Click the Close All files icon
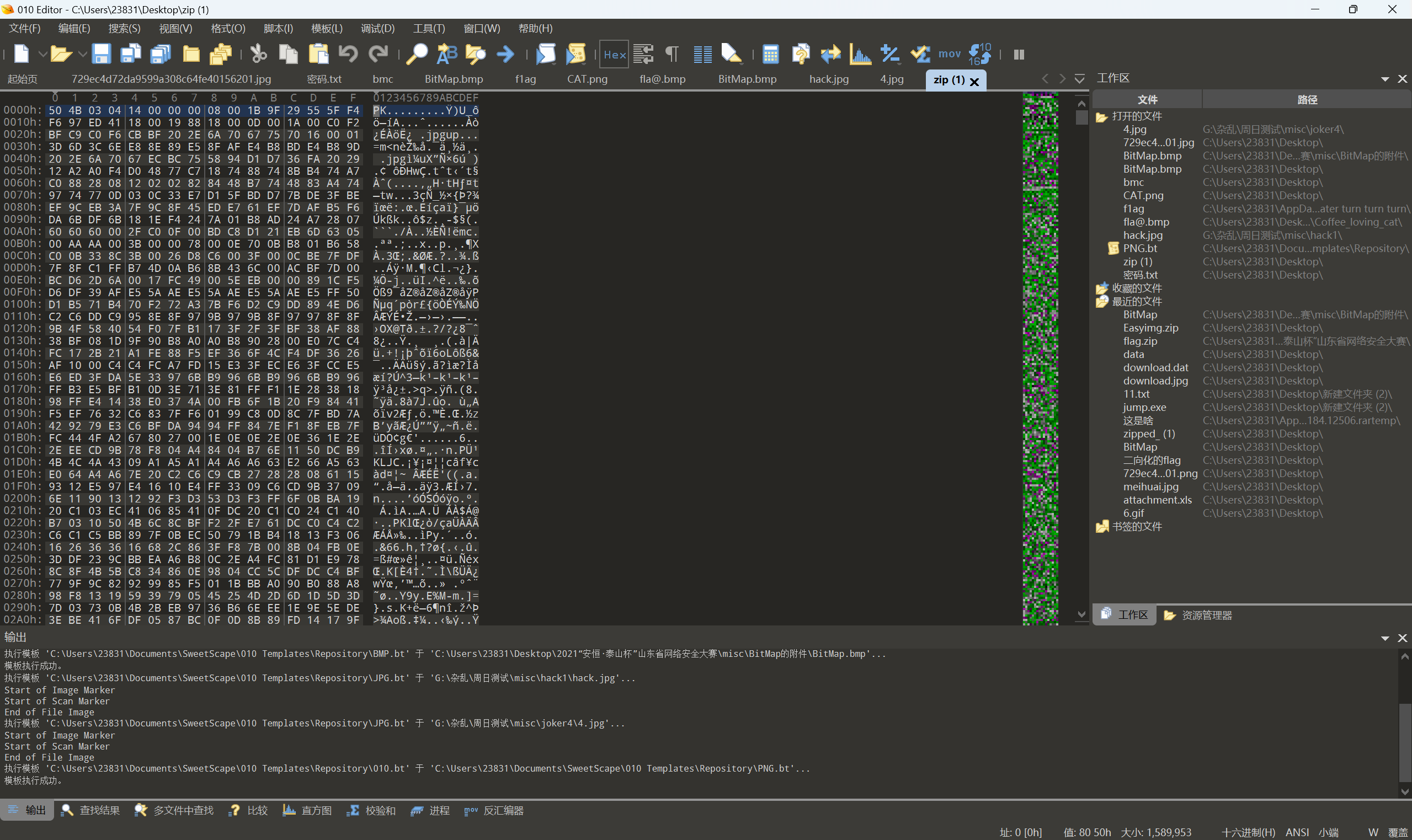This screenshot has height=840, width=1412. 221,55
